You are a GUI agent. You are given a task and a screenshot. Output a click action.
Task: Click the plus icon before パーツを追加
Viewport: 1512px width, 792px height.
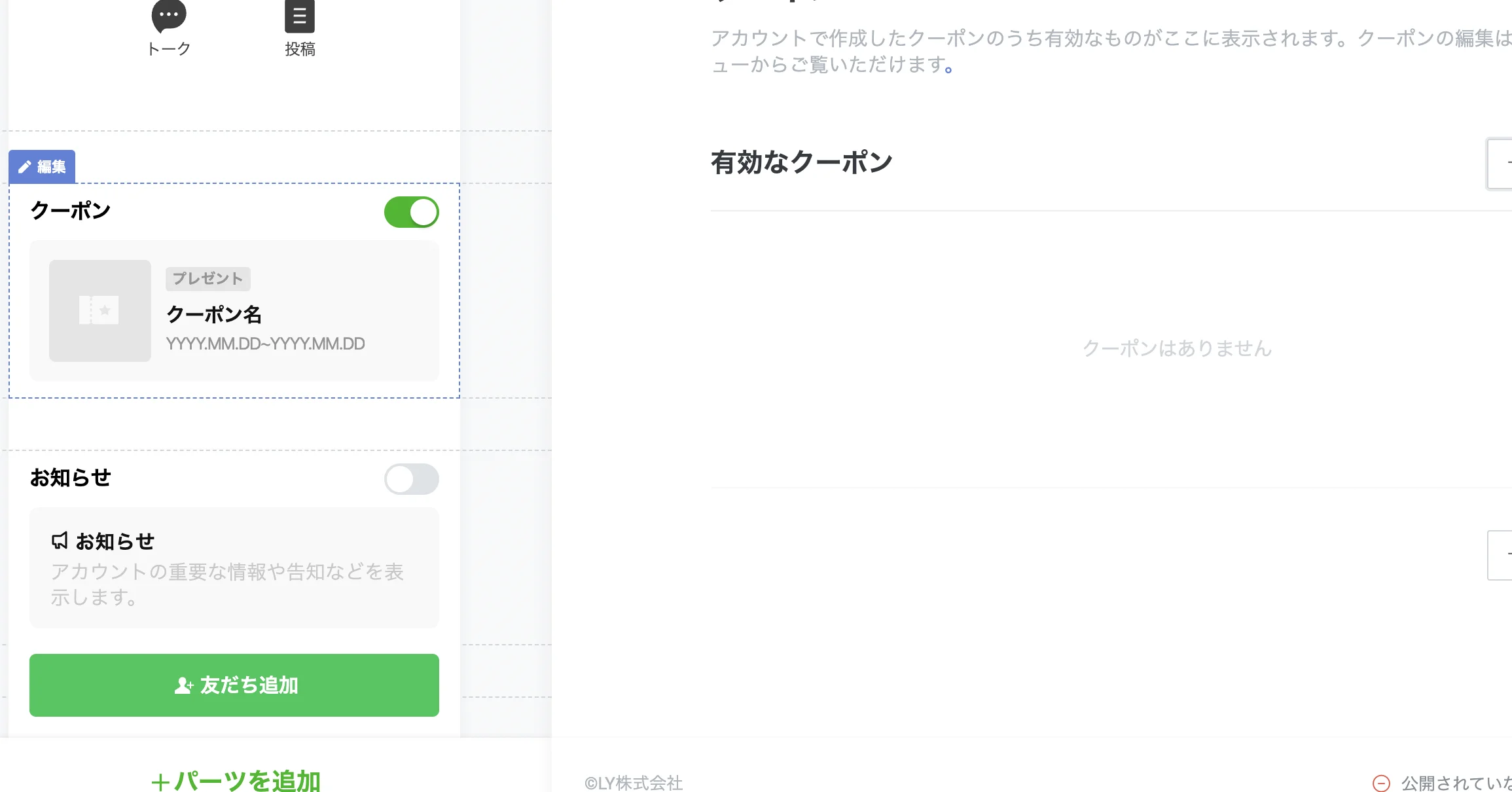[x=160, y=782]
